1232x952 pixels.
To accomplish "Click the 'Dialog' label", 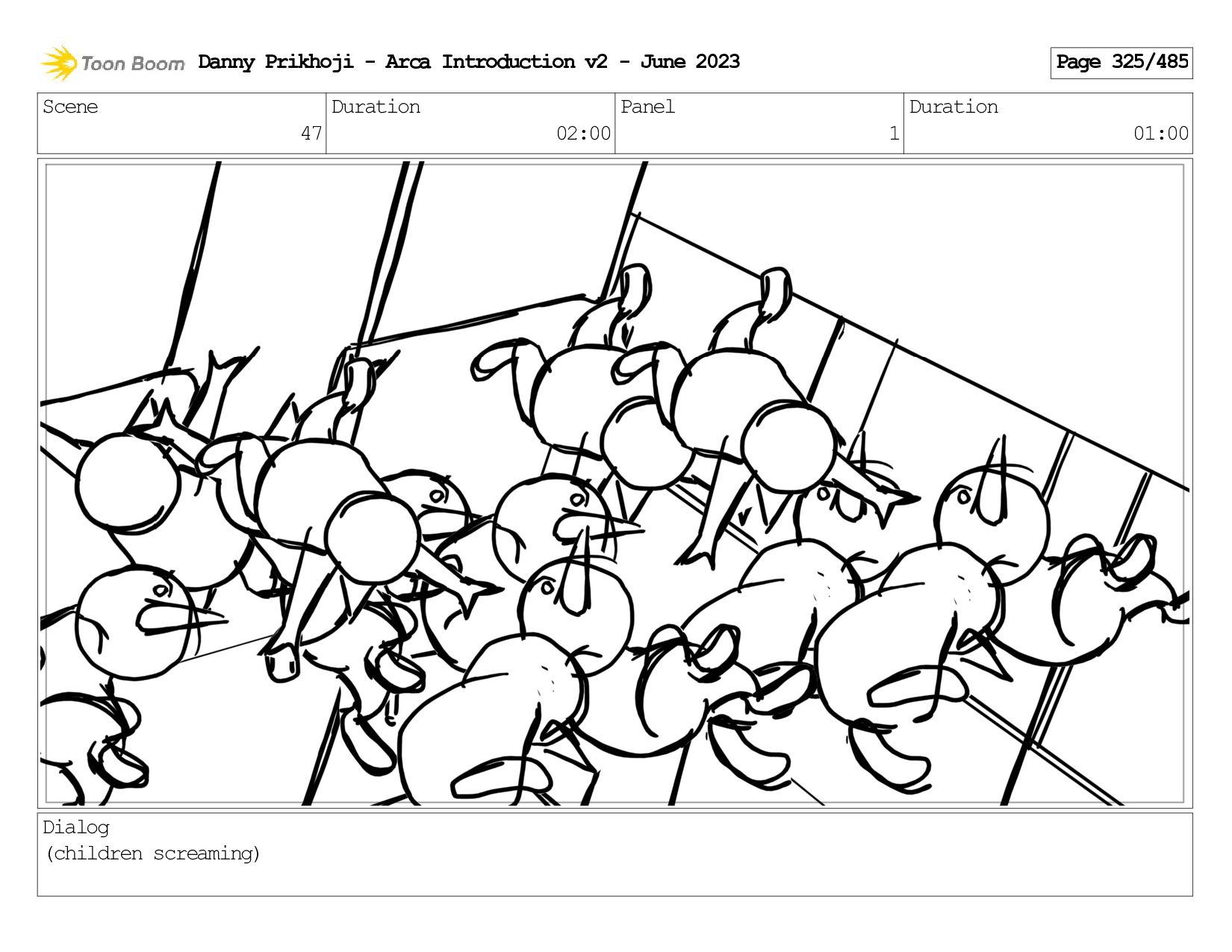I will coord(76,827).
